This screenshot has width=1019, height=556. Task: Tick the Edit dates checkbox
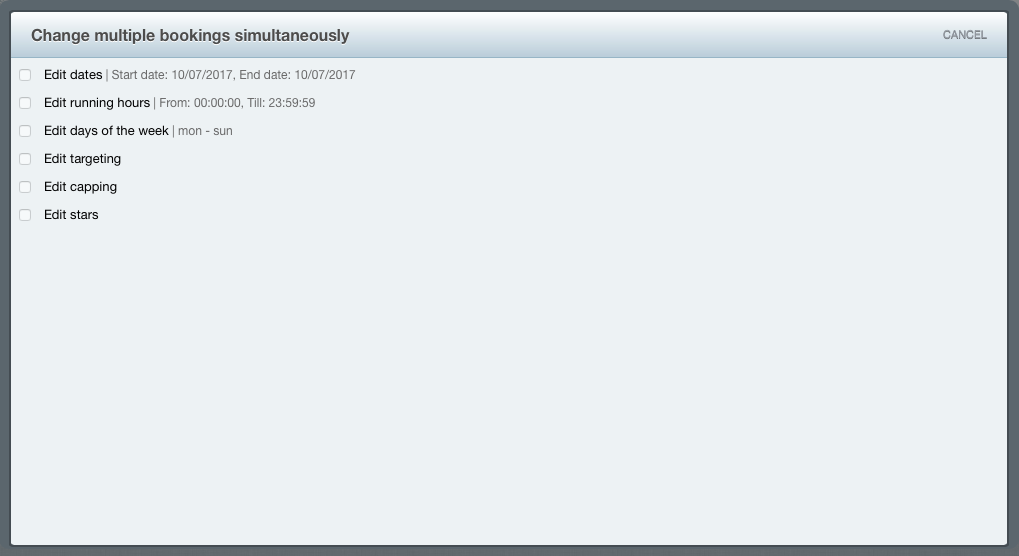[25, 75]
